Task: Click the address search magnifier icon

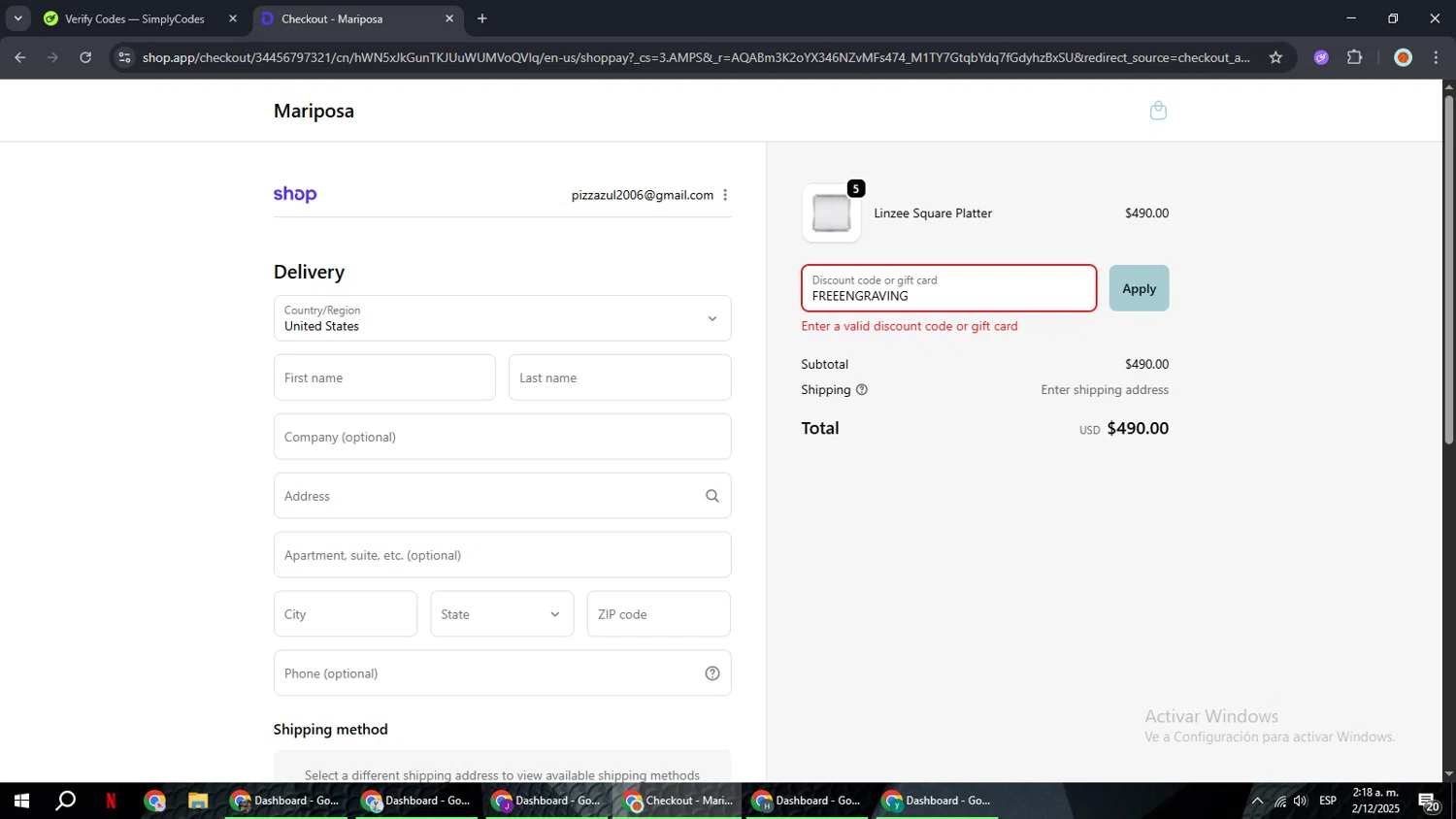Action: coord(711,496)
